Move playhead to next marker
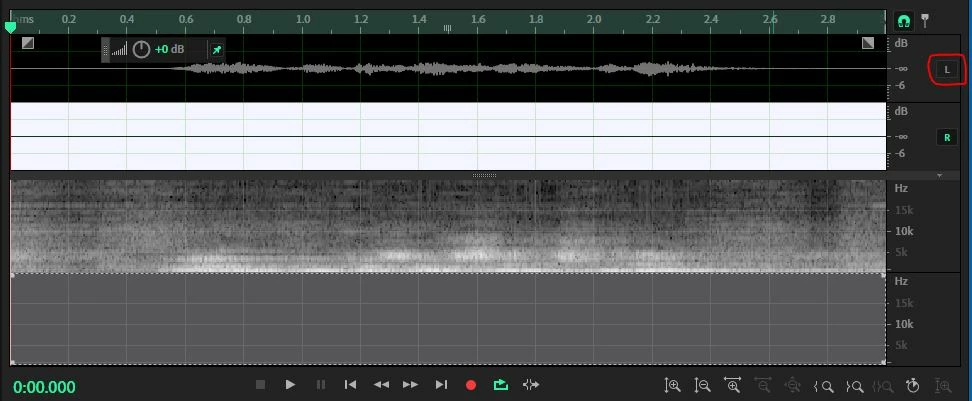 (x=441, y=385)
